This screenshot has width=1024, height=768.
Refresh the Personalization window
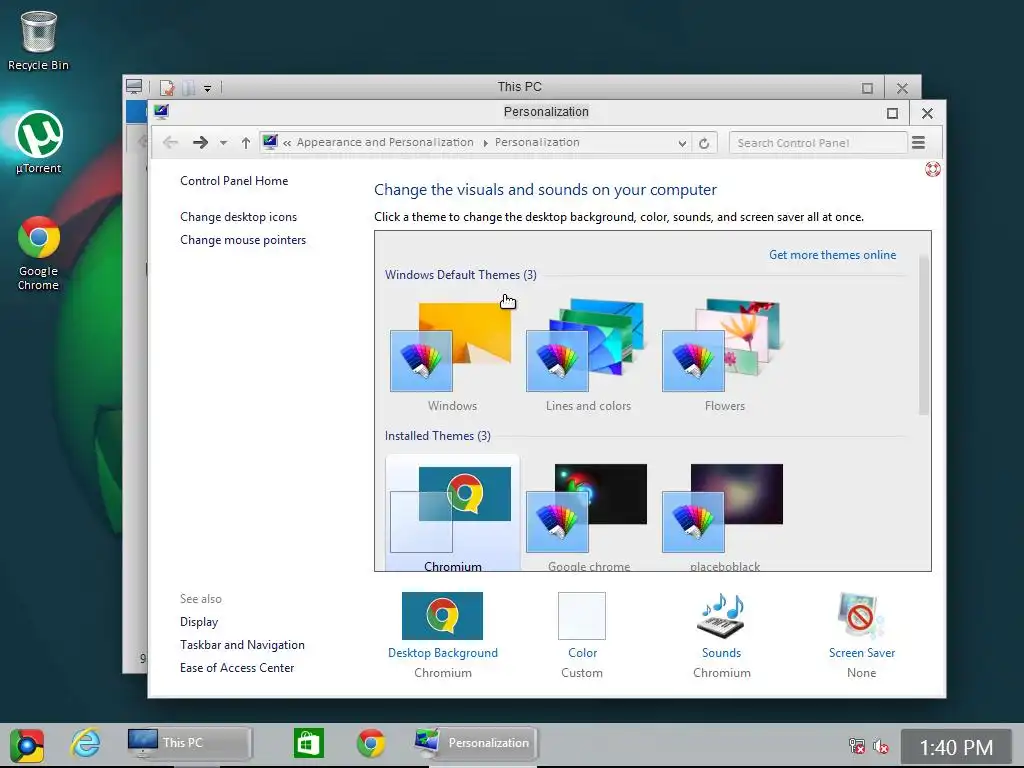pos(704,143)
